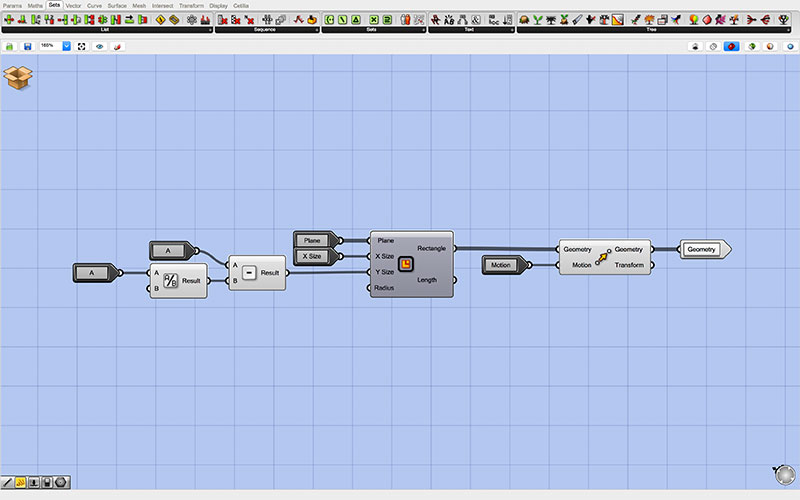Click the red zigzag icon in Sequence panel

click(x=298, y=20)
